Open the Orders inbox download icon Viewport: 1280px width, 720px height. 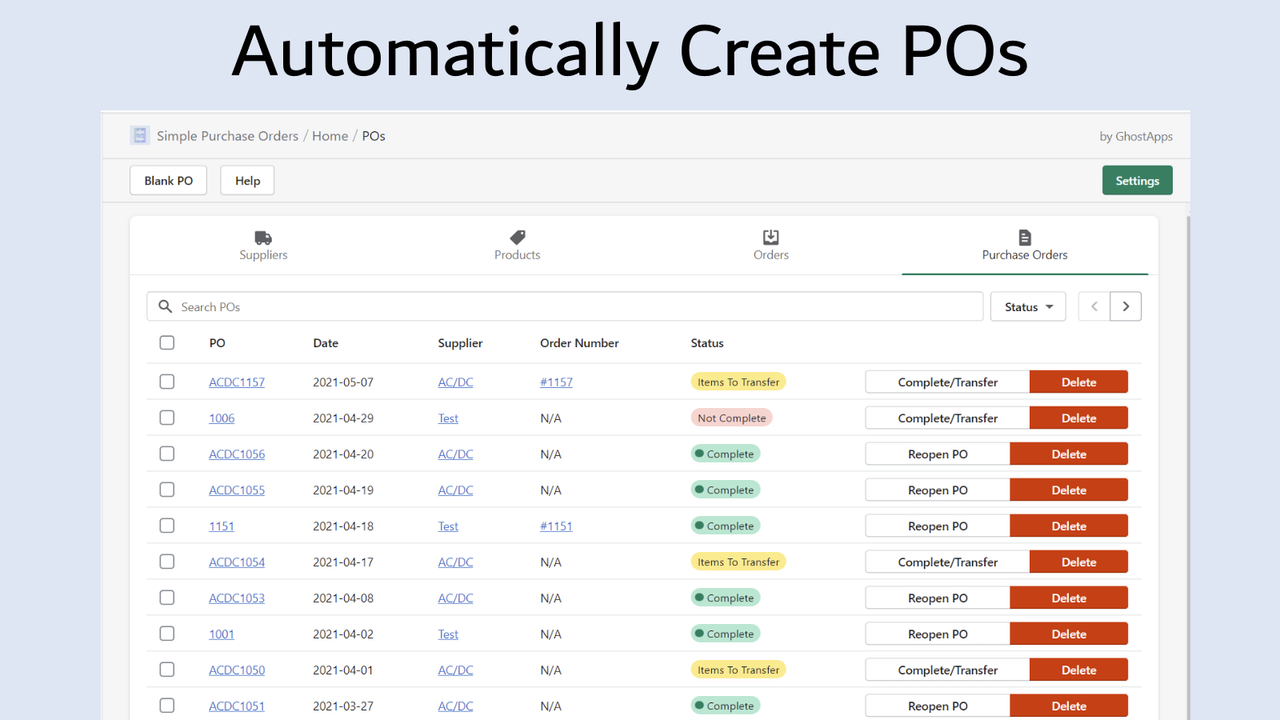[x=771, y=237]
